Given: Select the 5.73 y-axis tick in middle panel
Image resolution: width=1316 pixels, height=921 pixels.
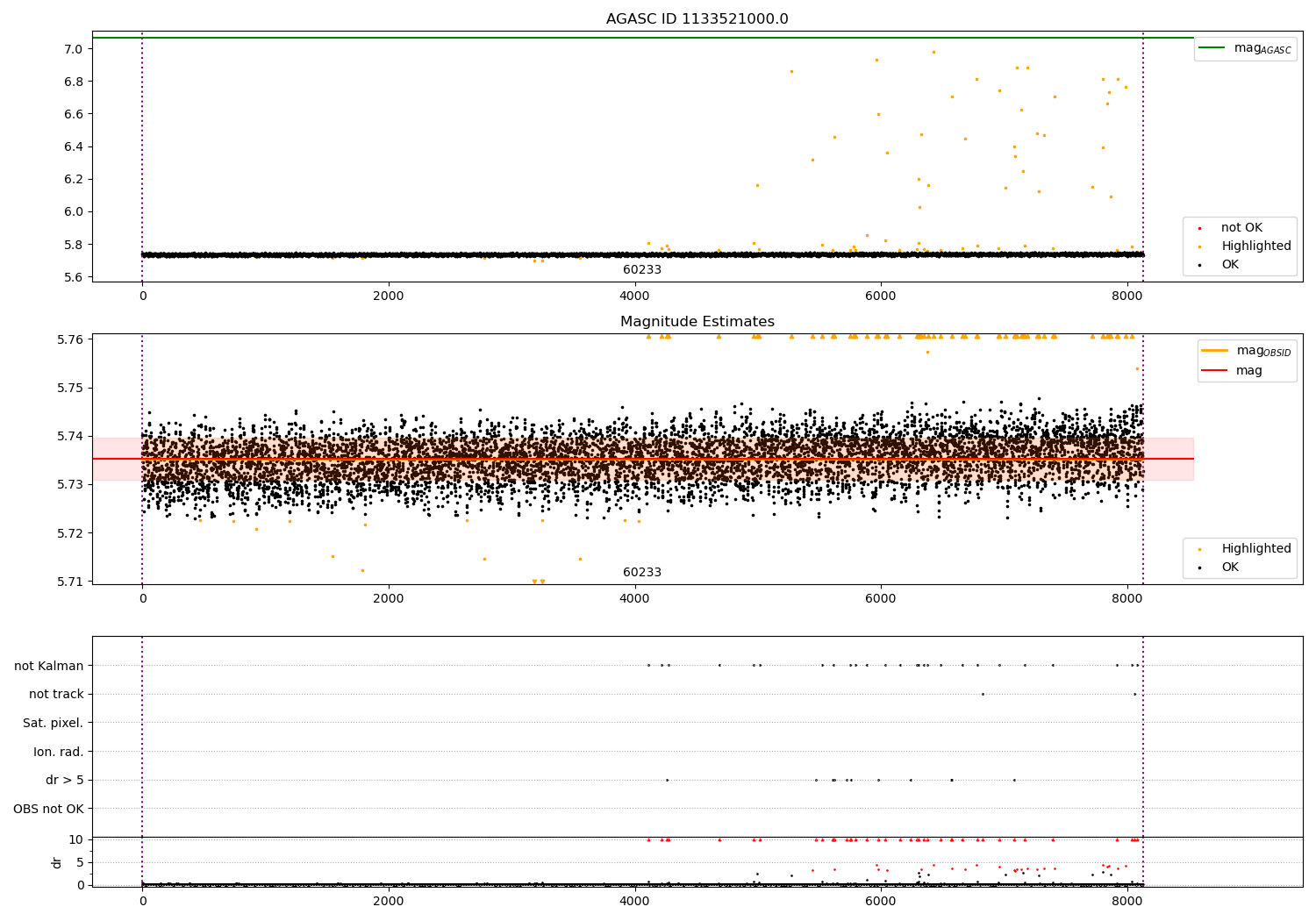Looking at the screenshot, I should [x=70, y=485].
